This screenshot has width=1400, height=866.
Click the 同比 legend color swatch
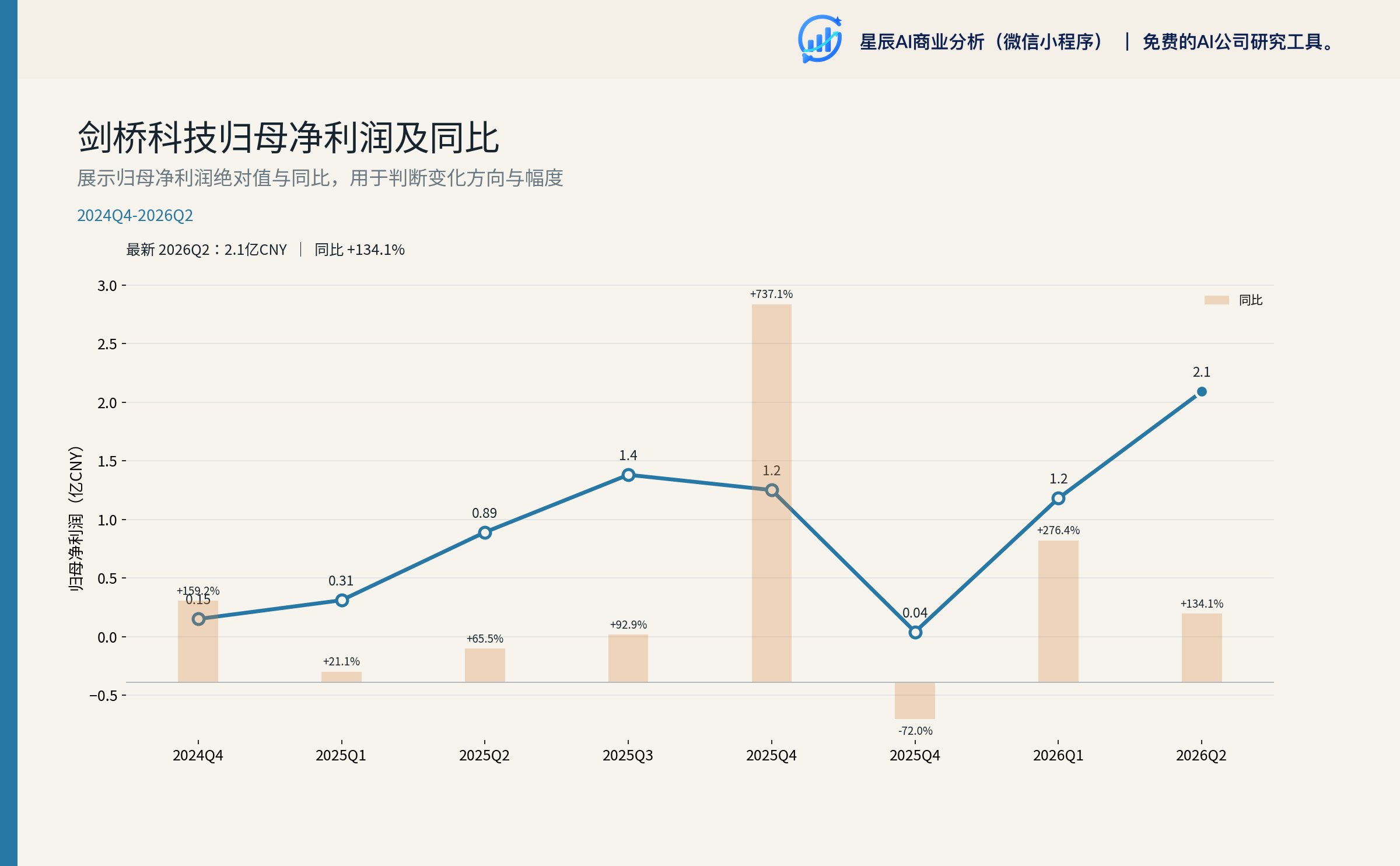[1216, 300]
